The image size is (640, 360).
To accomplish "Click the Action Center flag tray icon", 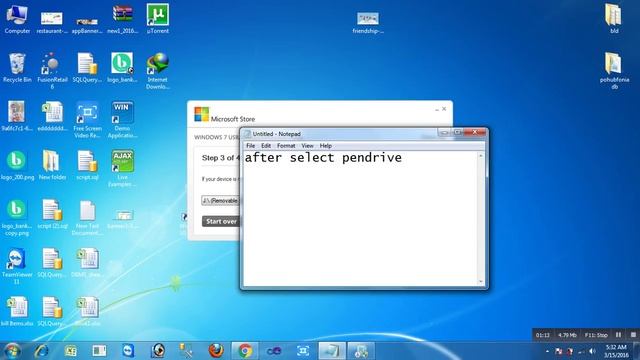I will pos(558,351).
